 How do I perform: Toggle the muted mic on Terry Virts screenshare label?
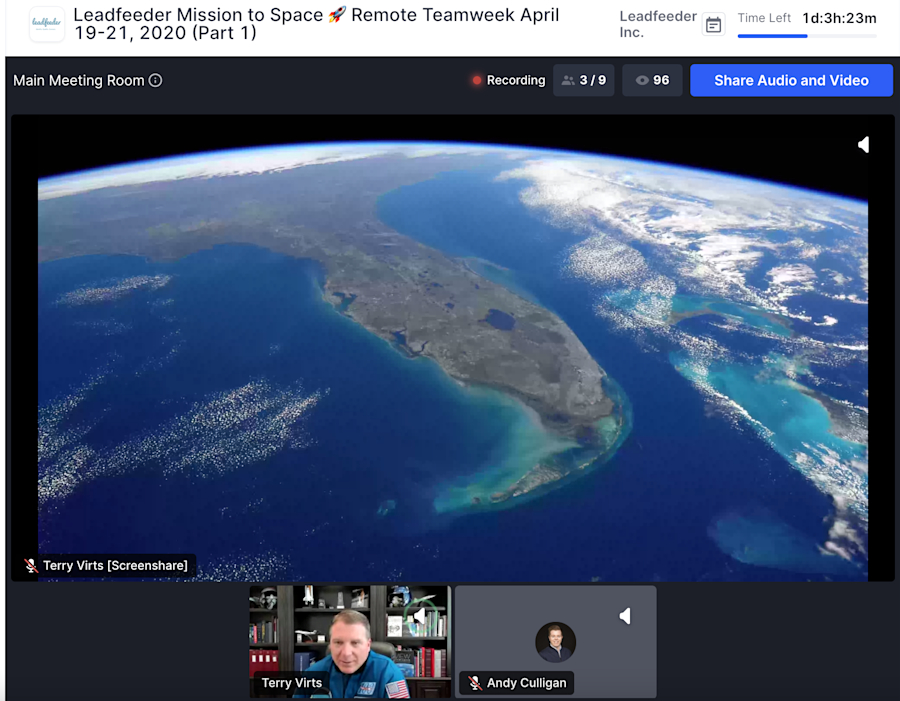pyautogui.click(x=29, y=565)
